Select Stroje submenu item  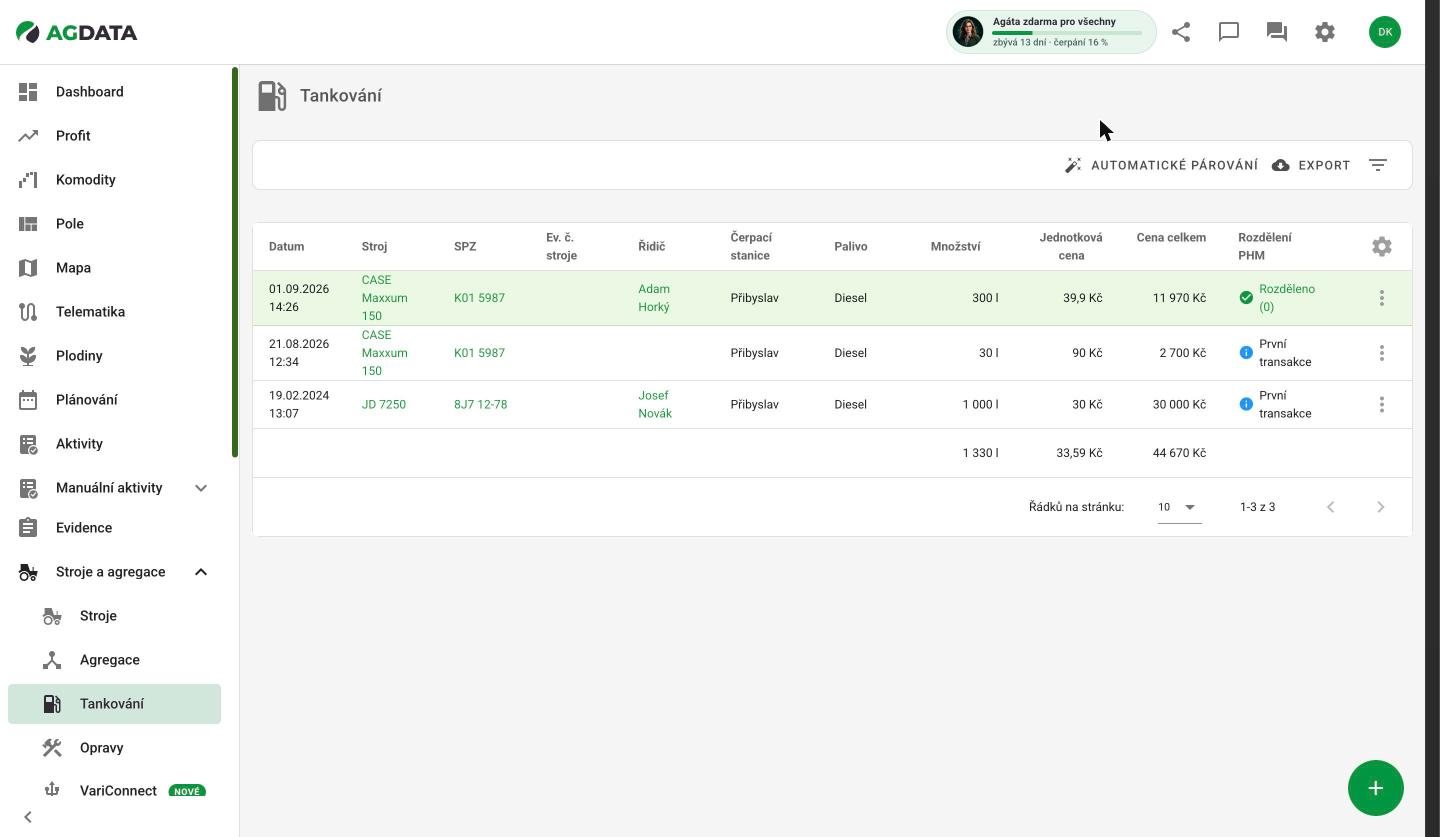pos(114,616)
